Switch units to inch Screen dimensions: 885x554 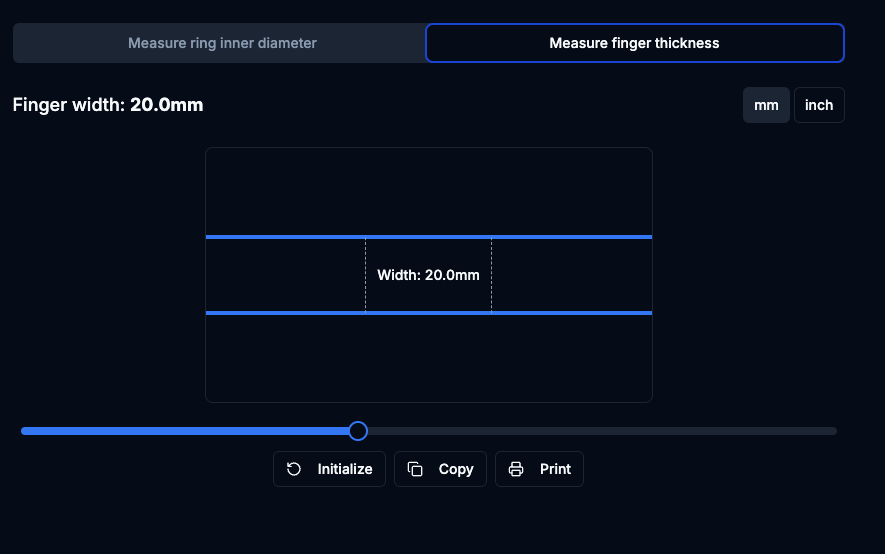[819, 105]
